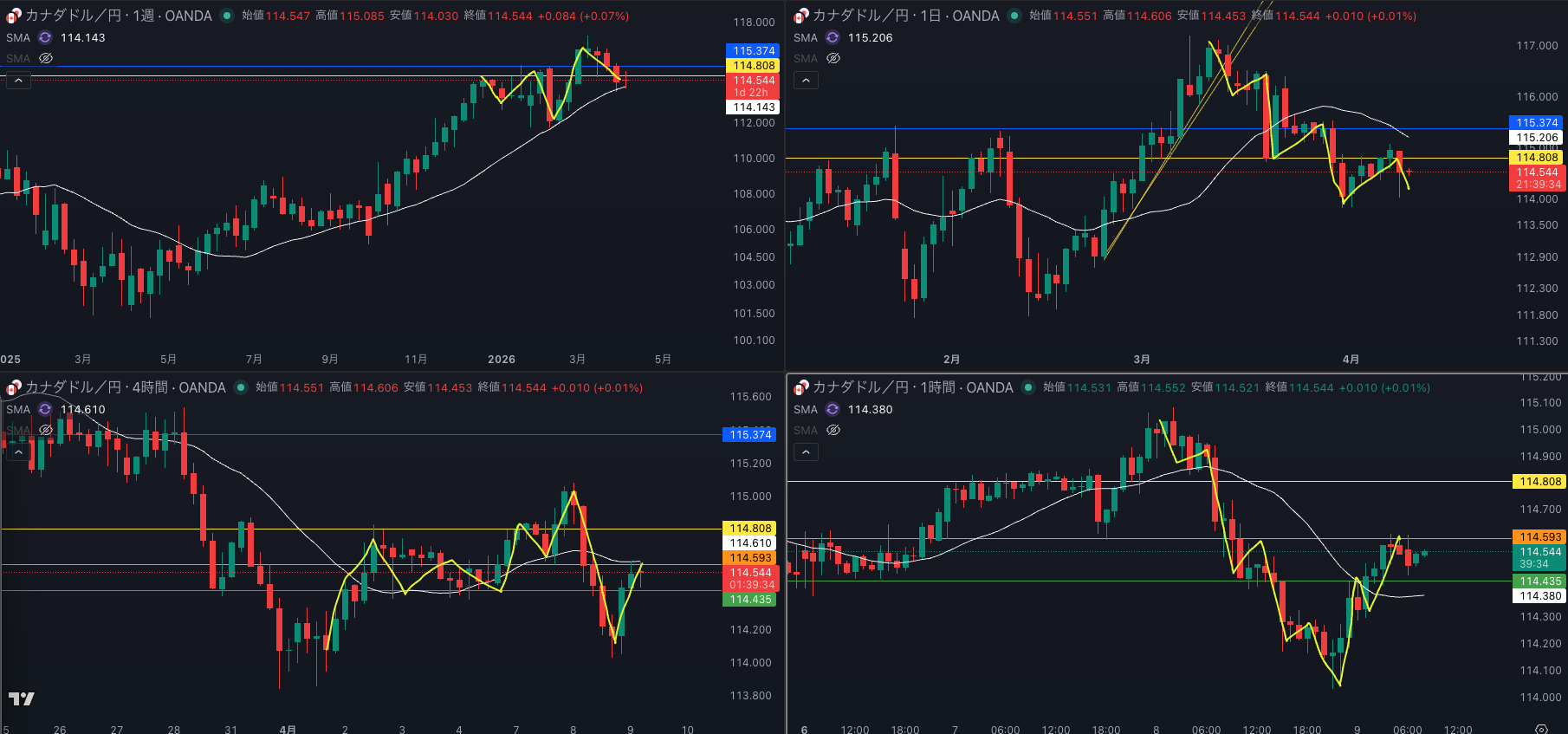Screen dimensions: 1568x734
Task: Show the hidden SMA on weekly chart
Action: click(46, 58)
